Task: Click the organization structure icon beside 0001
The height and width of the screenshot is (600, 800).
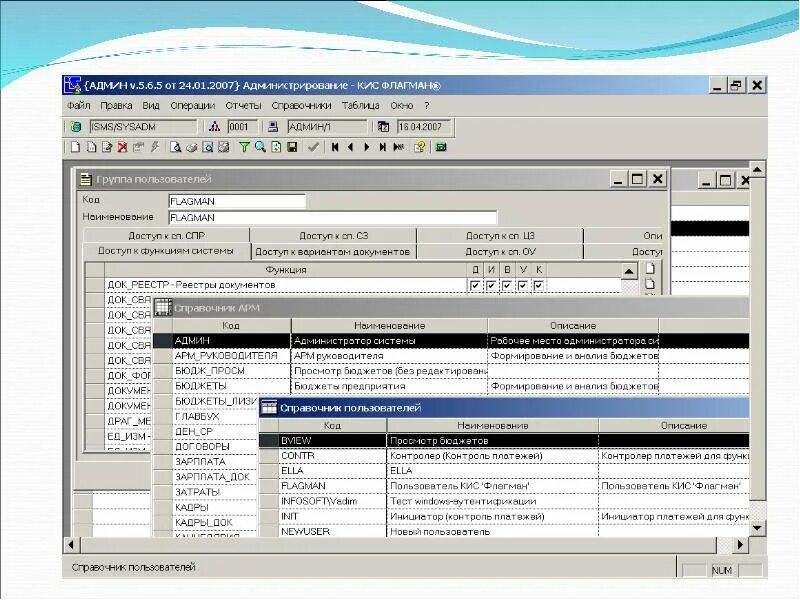Action: [x=214, y=127]
